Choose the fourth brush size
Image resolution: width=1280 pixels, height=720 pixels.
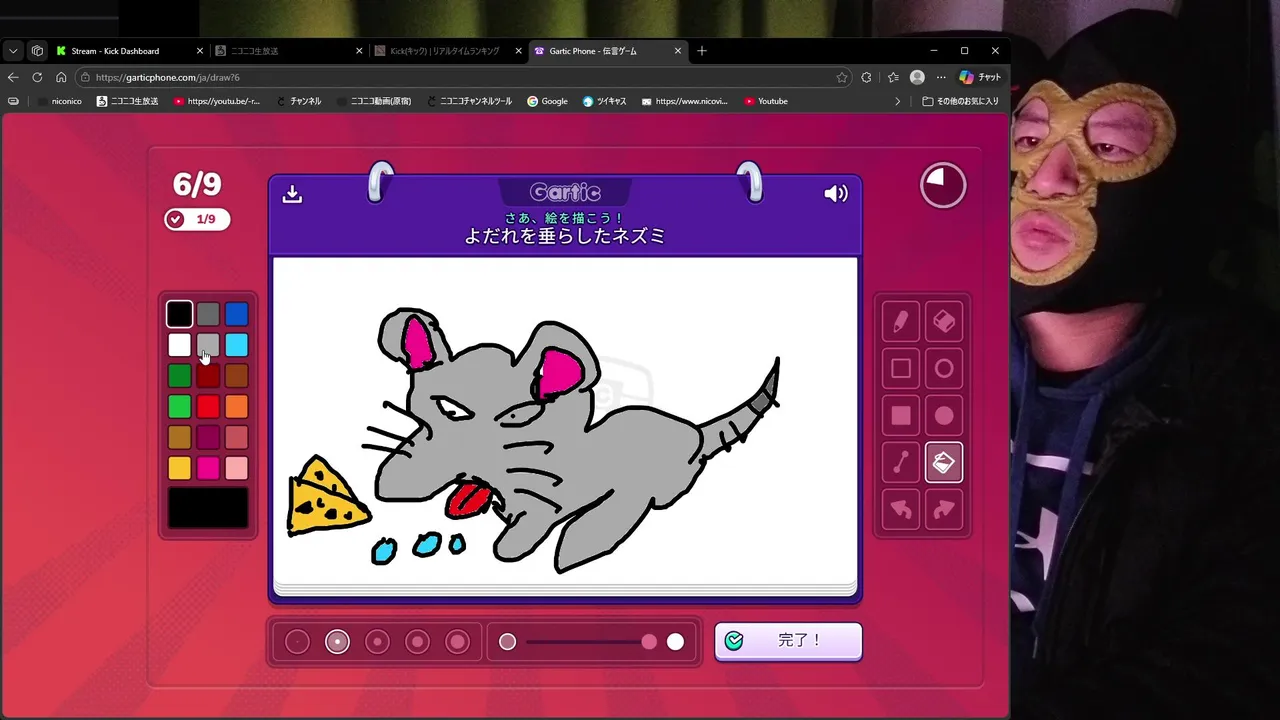click(417, 642)
